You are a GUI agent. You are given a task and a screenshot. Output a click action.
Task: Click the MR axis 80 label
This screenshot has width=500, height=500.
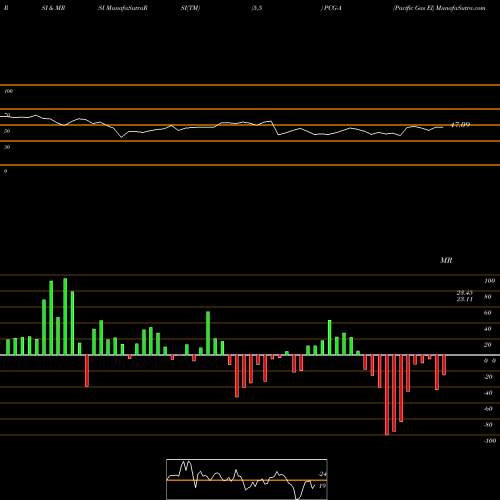[x=488, y=297]
